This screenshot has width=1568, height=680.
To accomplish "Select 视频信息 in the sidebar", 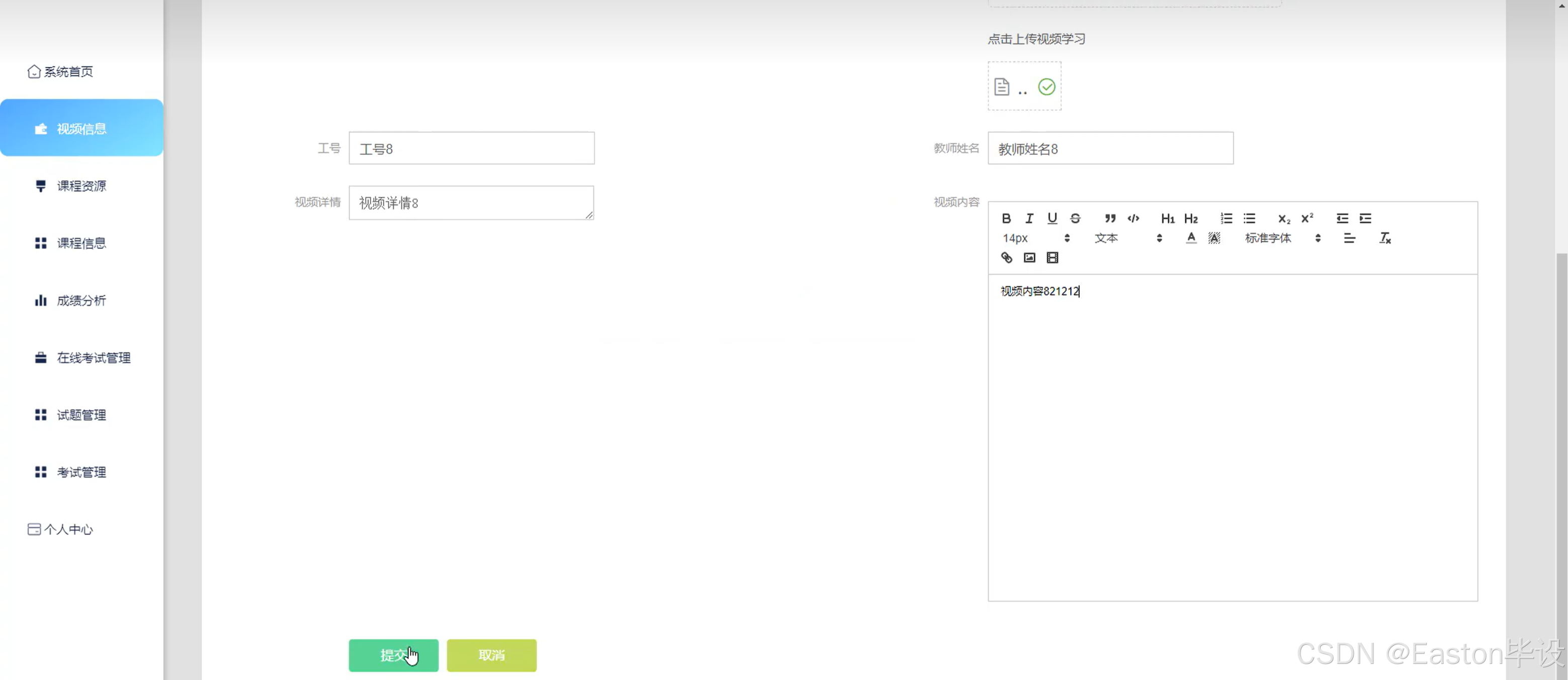I will (81, 128).
